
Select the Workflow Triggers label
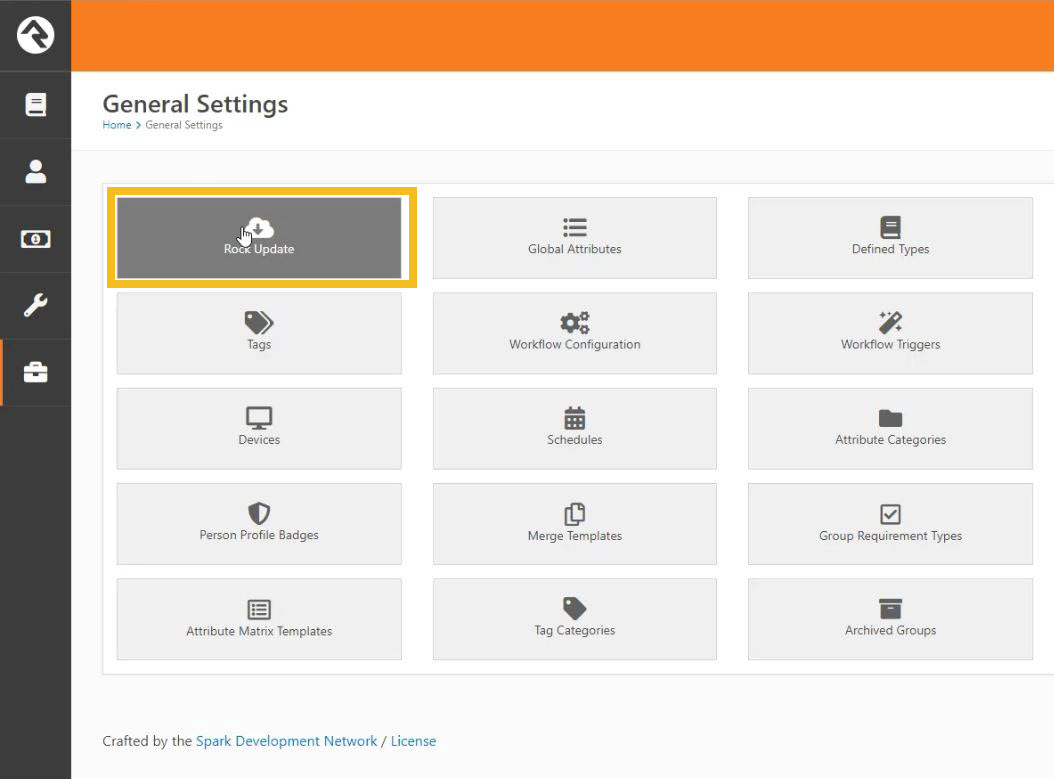(x=890, y=344)
